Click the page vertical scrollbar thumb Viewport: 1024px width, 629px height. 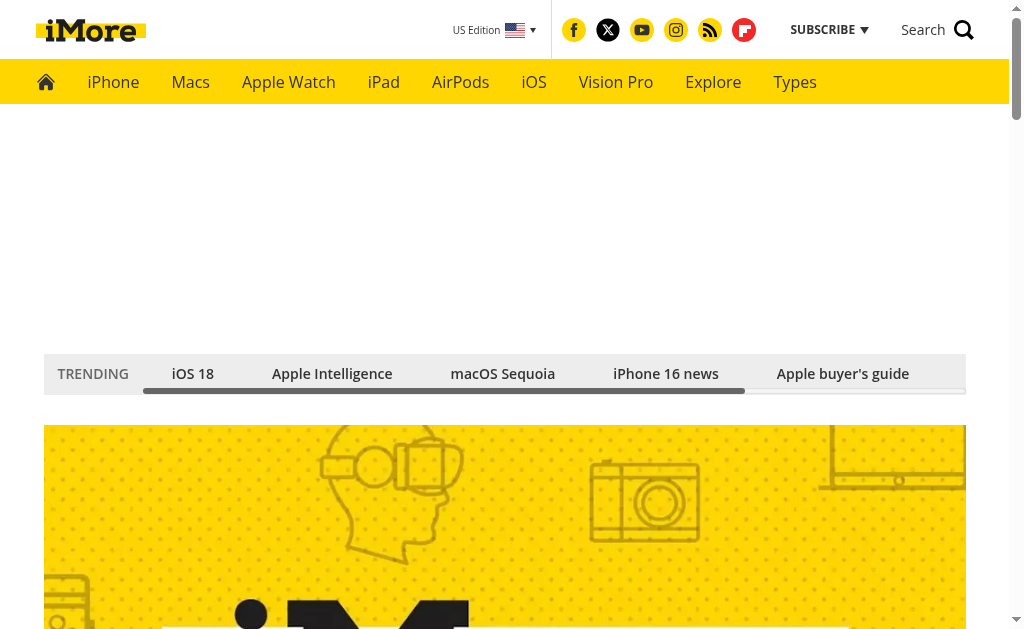(x=1016, y=69)
